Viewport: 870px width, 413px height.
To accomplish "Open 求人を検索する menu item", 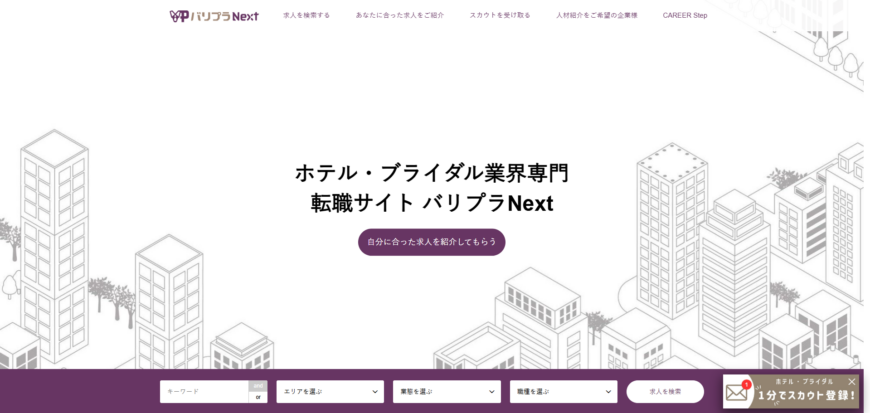I will coord(306,16).
